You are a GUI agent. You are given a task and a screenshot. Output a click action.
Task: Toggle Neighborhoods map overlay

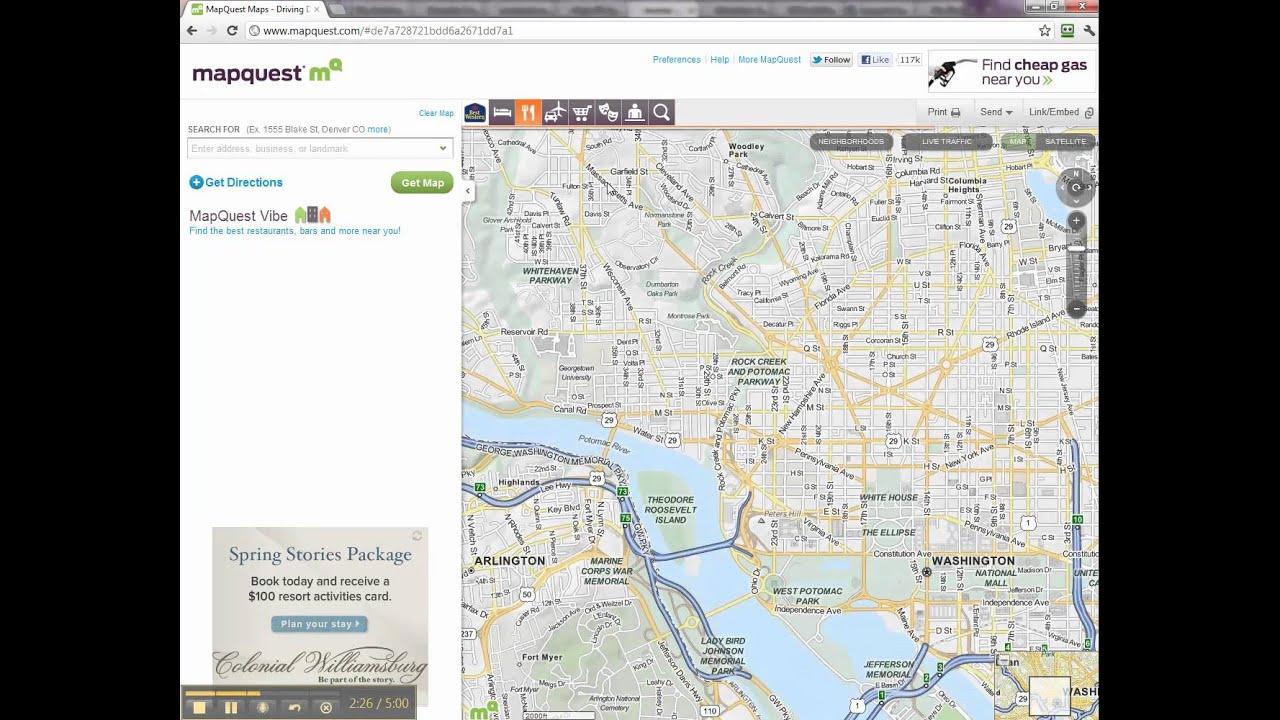coord(851,142)
